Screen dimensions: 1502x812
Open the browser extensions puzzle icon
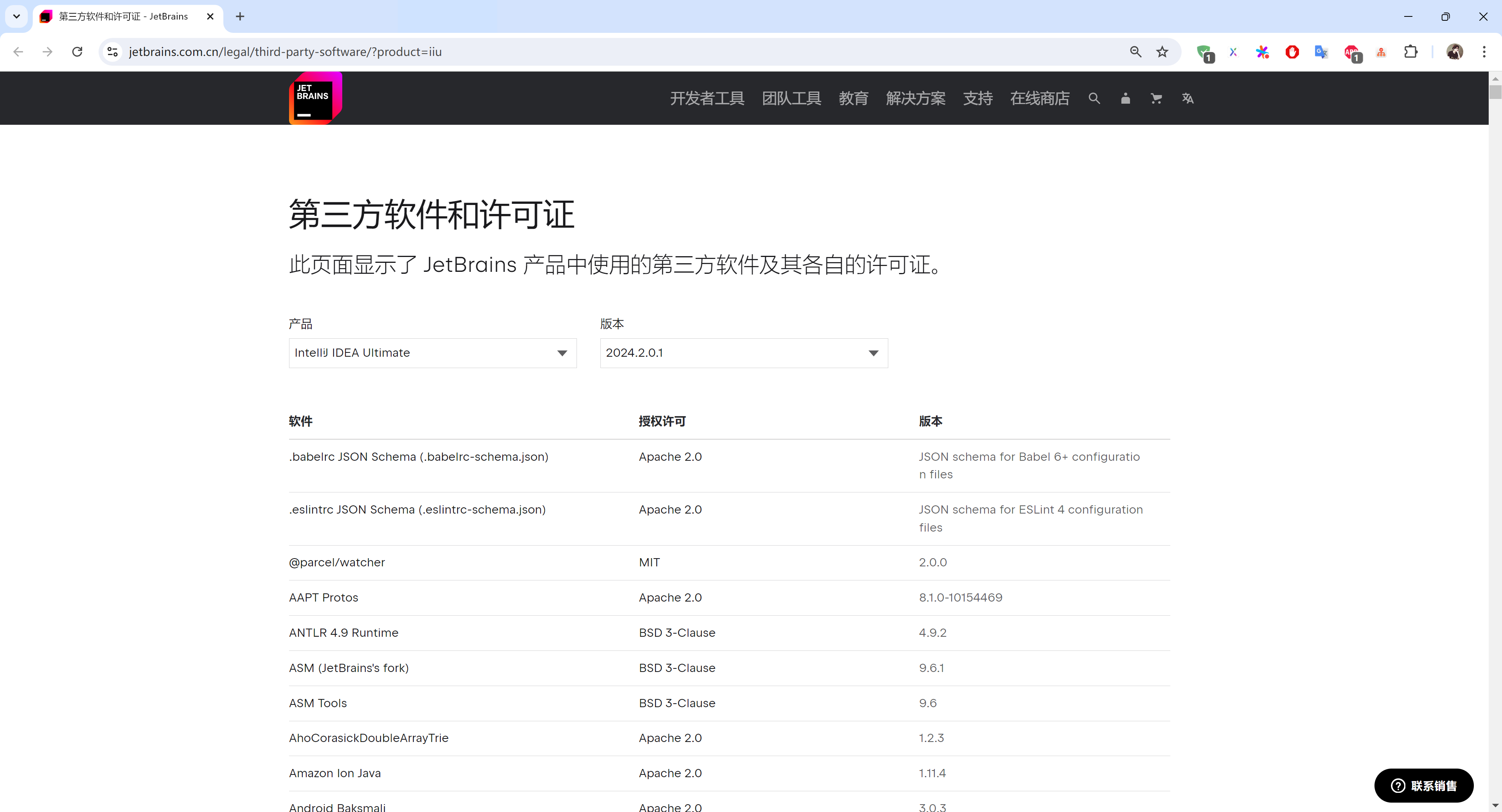click(x=1410, y=52)
